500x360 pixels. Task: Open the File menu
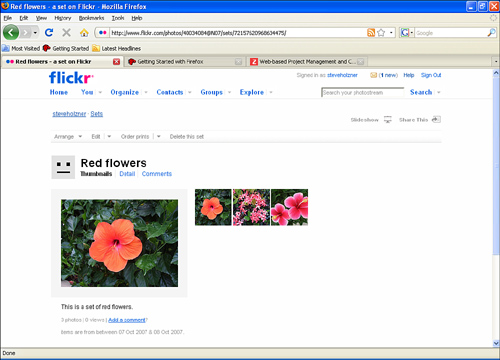(x=7, y=18)
